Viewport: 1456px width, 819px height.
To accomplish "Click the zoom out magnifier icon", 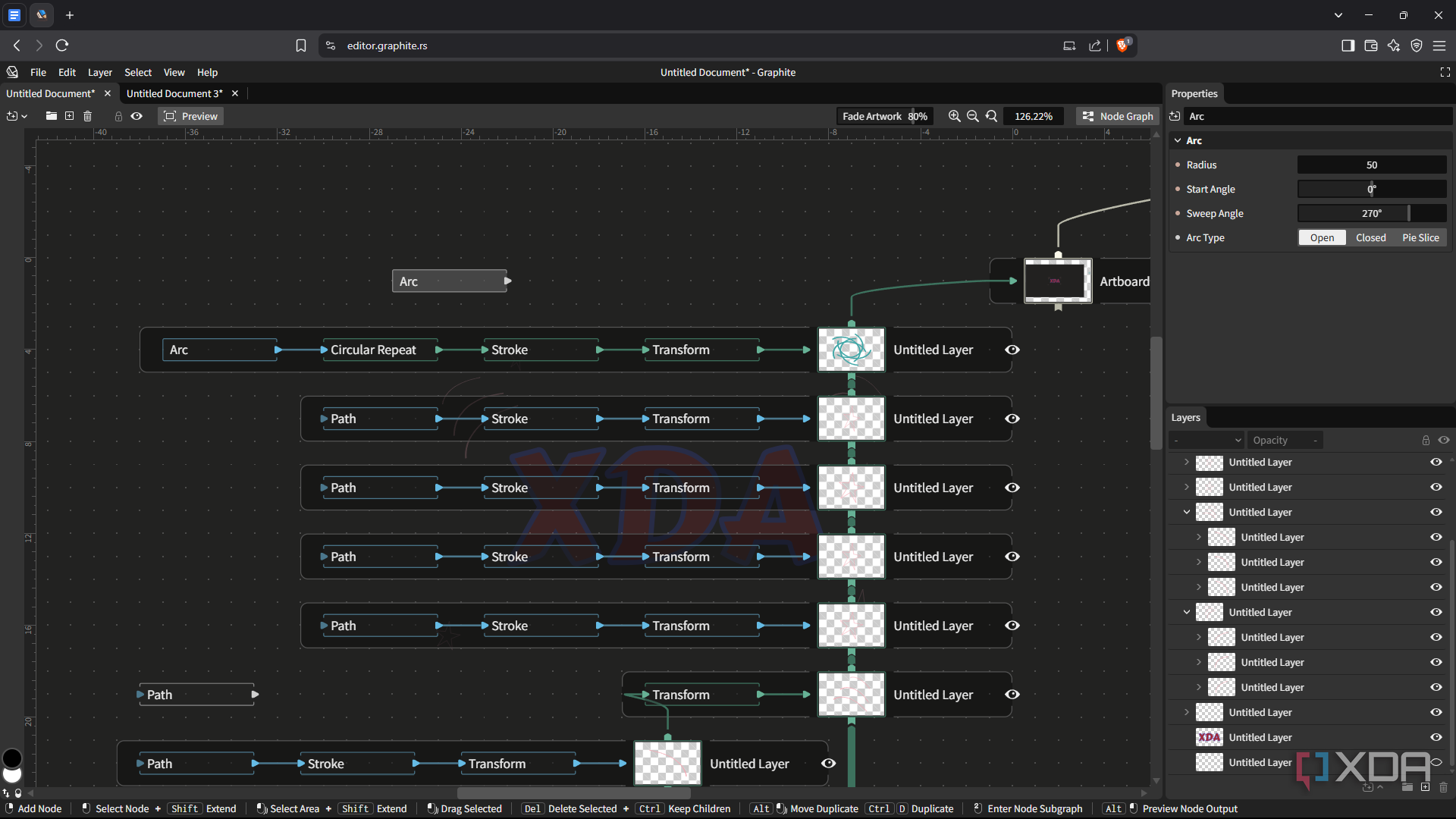I will 973,116.
